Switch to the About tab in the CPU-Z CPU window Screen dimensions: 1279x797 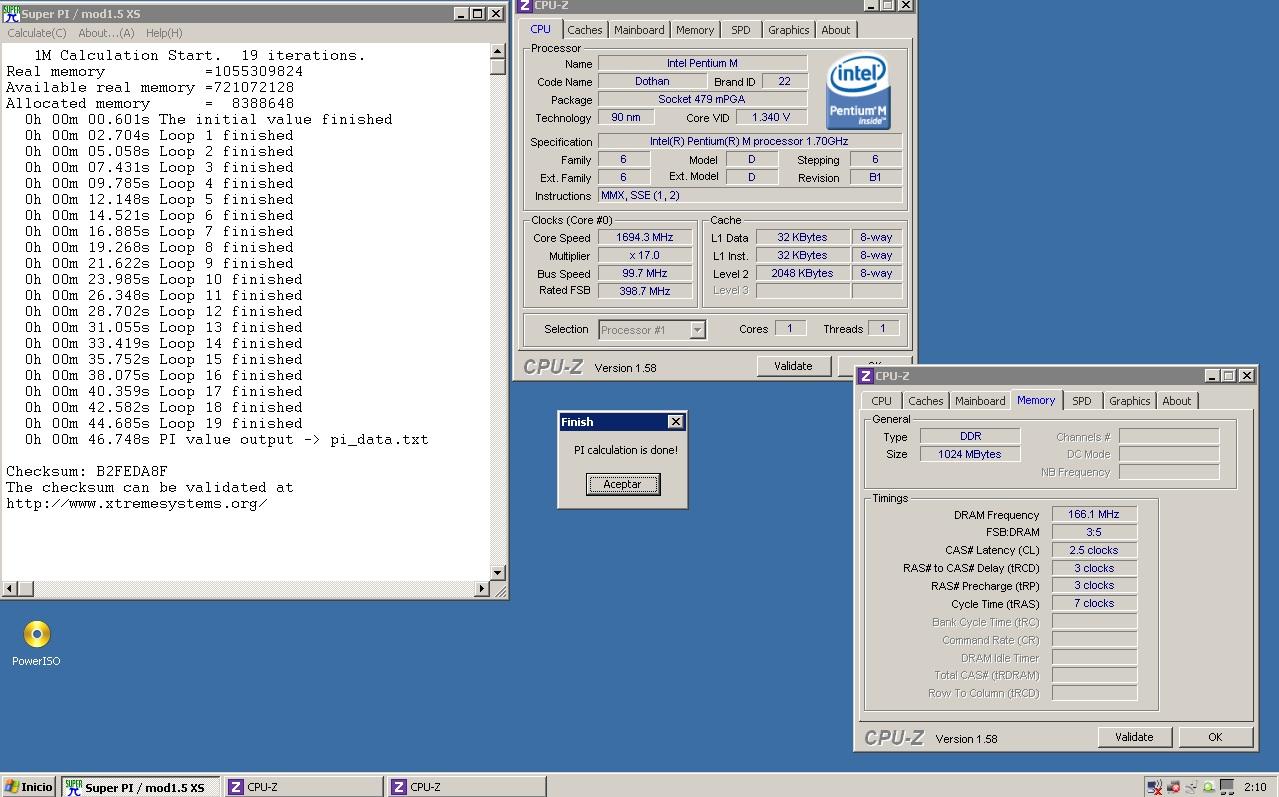(x=836, y=30)
